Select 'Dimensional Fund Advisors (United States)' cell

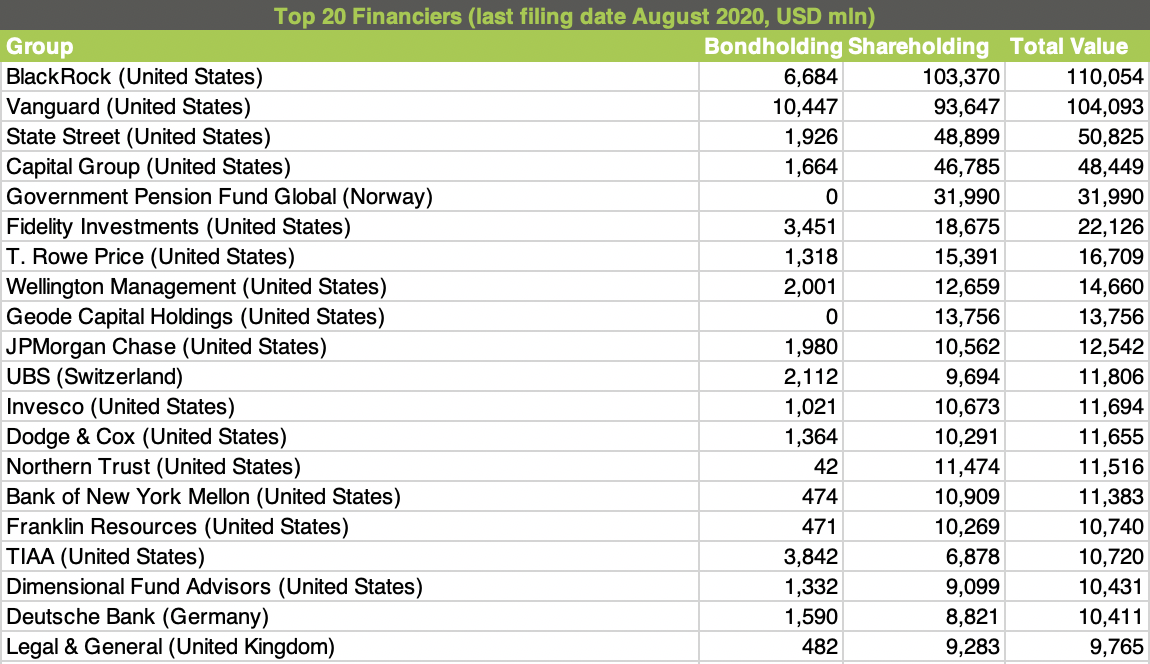[x=350, y=588]
